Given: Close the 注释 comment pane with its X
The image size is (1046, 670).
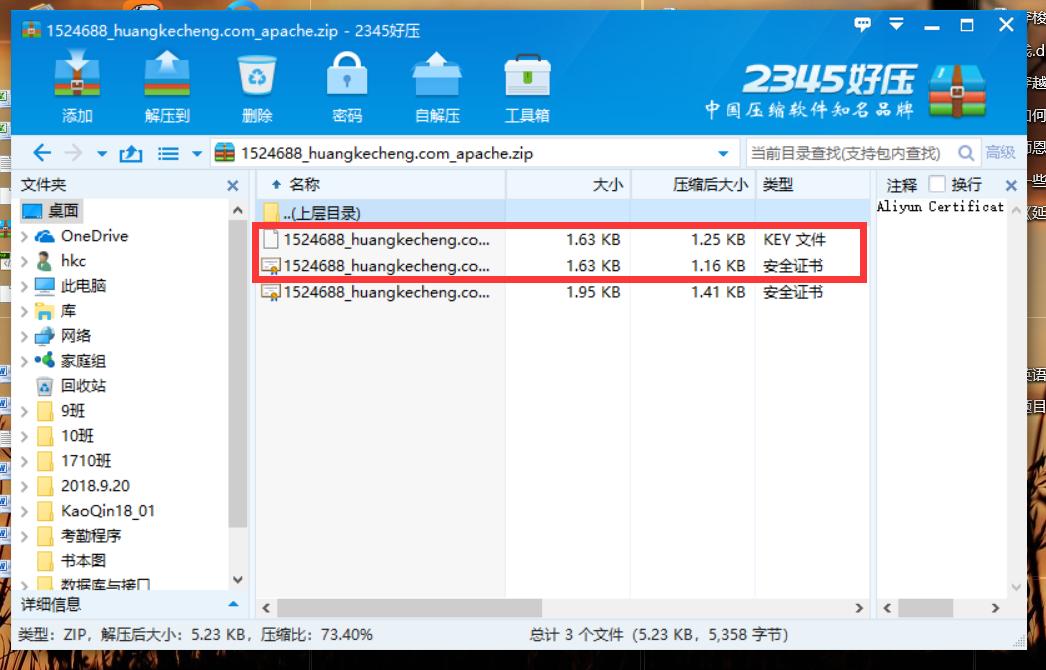Looking at the screenshot, I should point(1011,184).
